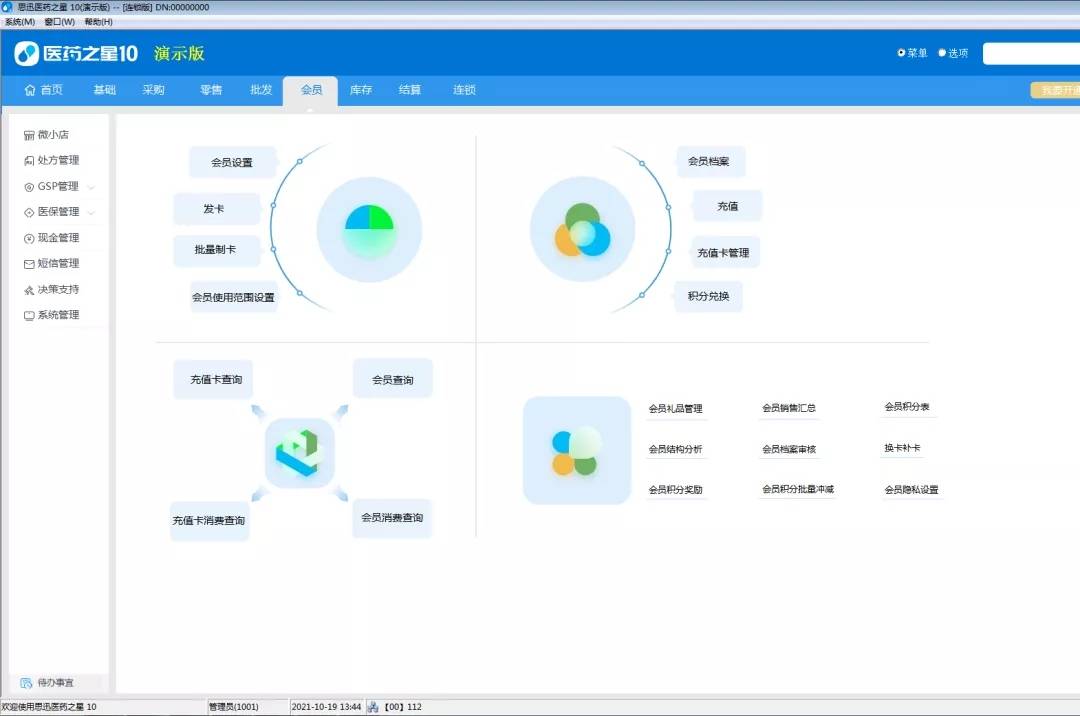Click the 短信管理 envelope icon

click(x=29, y=264)
